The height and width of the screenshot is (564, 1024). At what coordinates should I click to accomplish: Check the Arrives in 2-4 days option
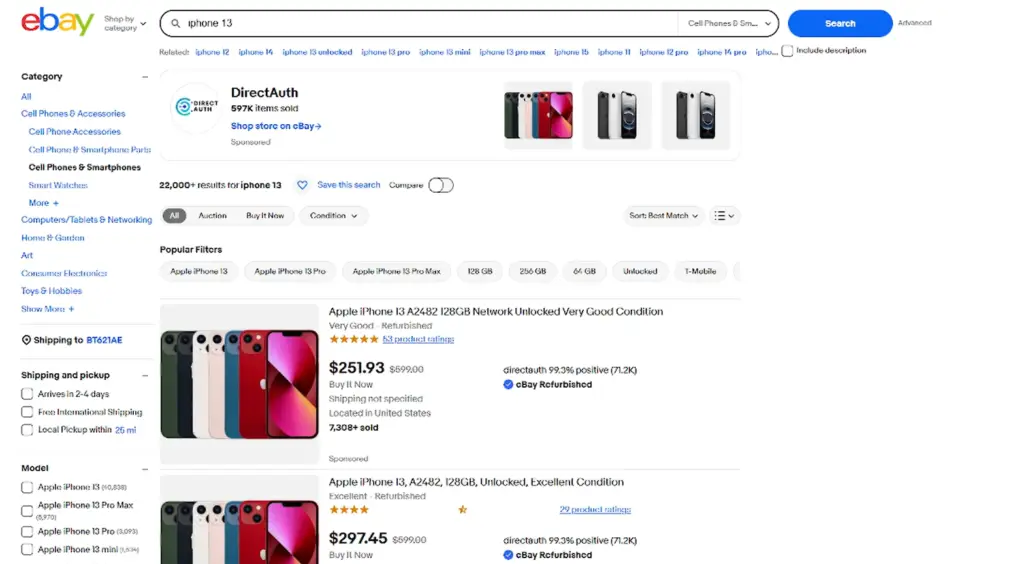(x=27, y=394)
